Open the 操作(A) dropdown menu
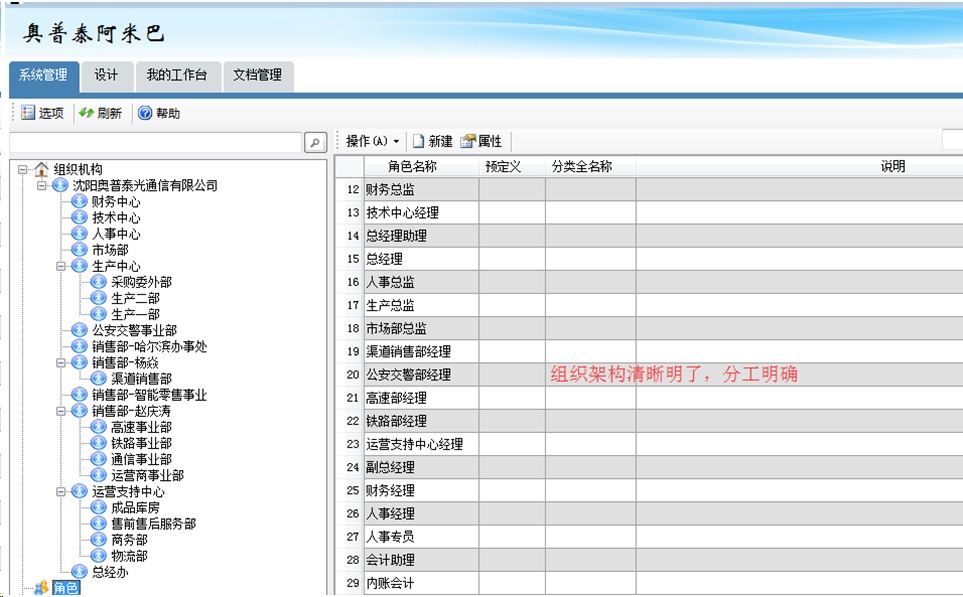963x597 pixels. (x=372, y=141)
